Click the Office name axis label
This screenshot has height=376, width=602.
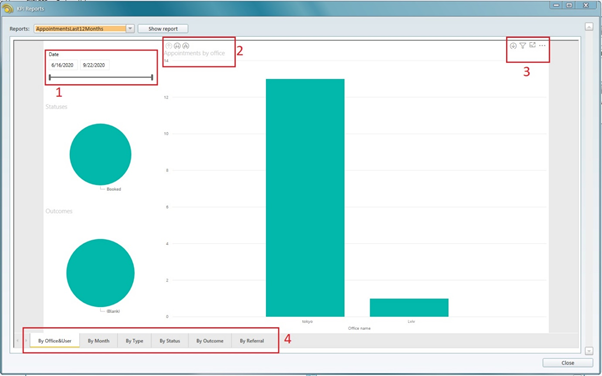tap(359, 328)
